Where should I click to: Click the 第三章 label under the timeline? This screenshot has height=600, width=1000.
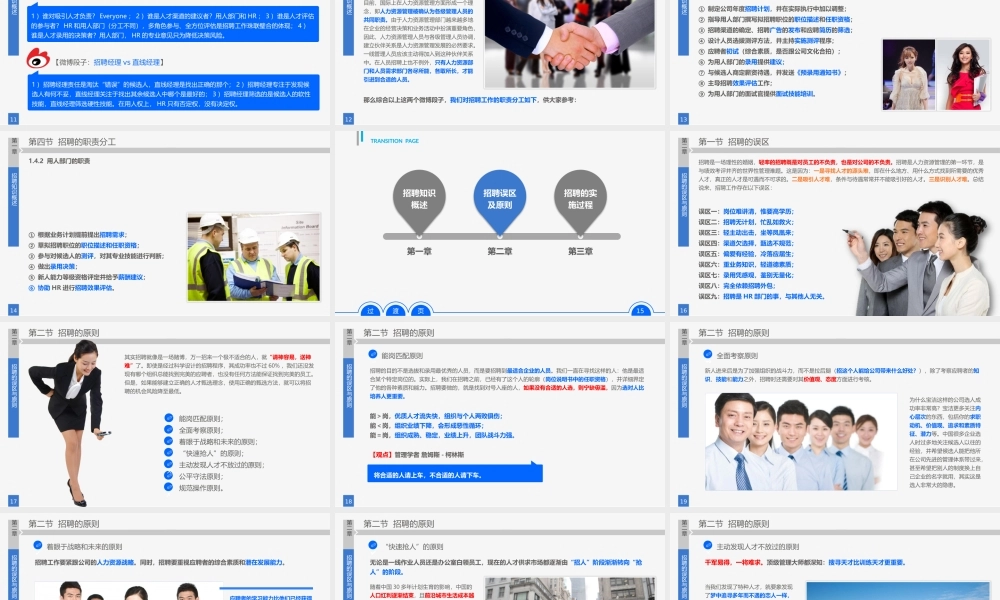pos(580,251)
